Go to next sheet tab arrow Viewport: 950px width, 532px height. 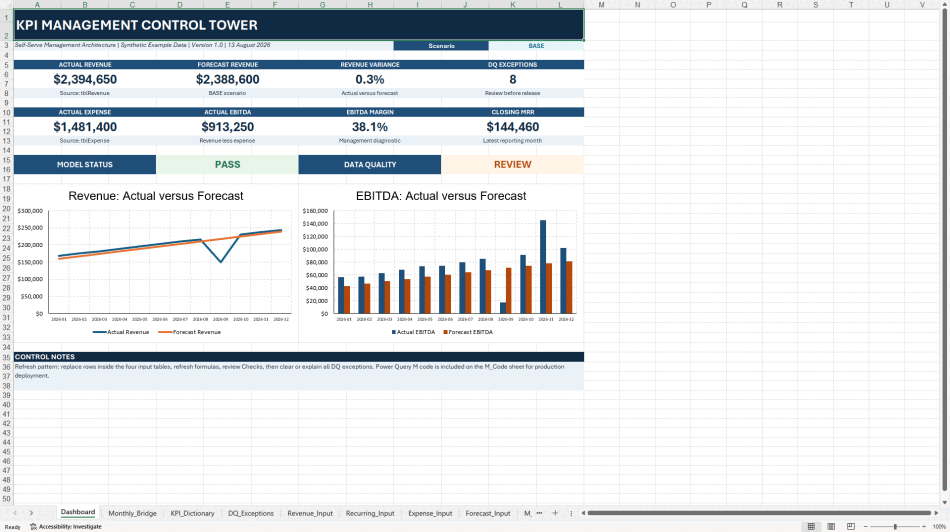pos(32,513)
